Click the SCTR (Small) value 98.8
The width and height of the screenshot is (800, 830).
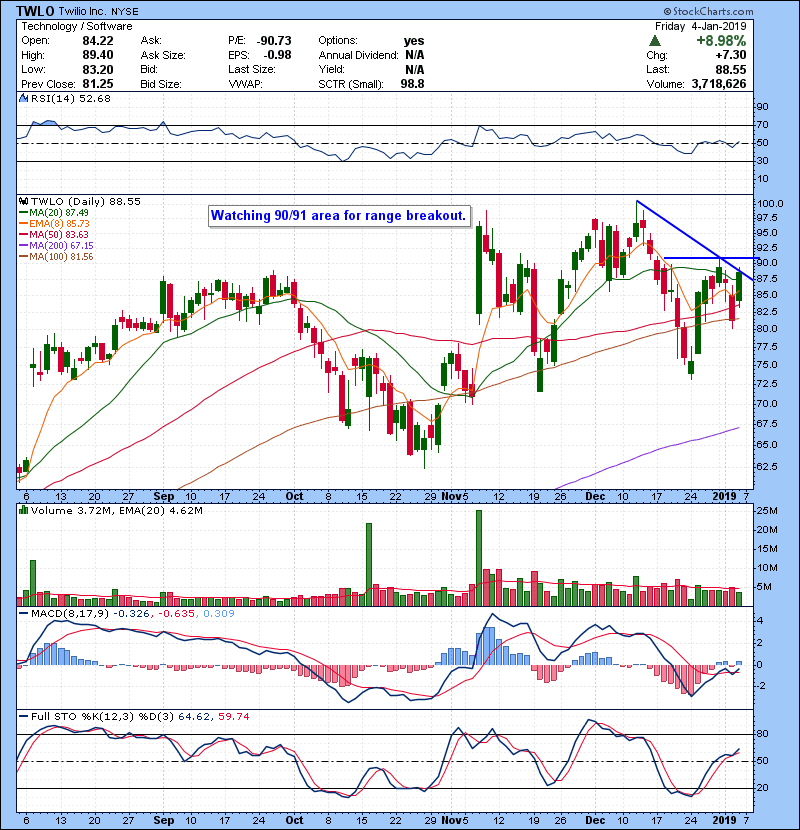point(412,84)
